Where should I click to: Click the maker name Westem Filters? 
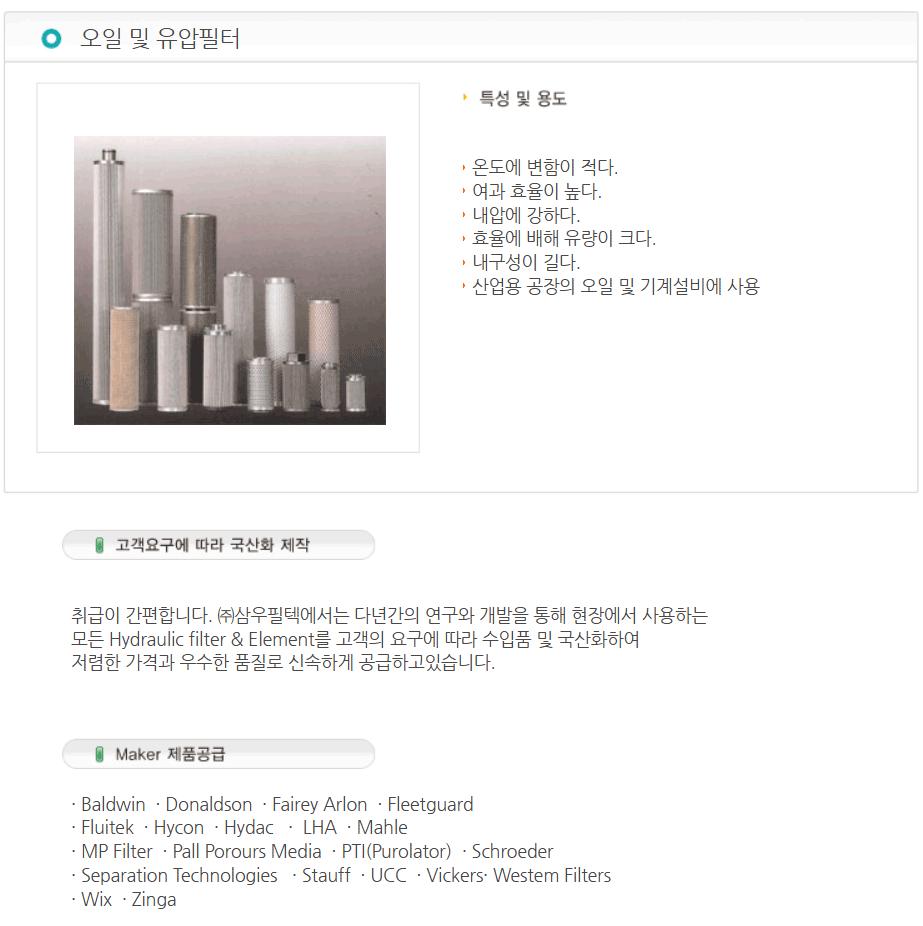coord(552,875)
